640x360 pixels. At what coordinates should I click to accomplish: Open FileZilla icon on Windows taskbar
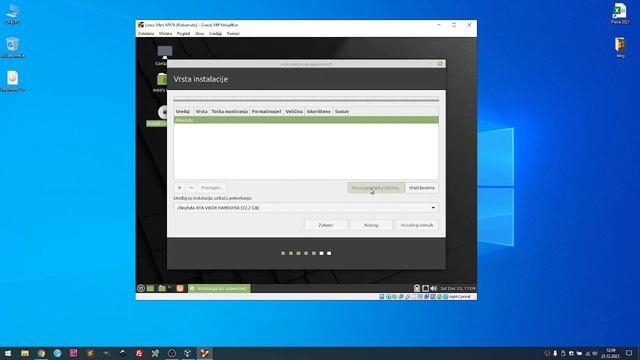tap(139, 353)
